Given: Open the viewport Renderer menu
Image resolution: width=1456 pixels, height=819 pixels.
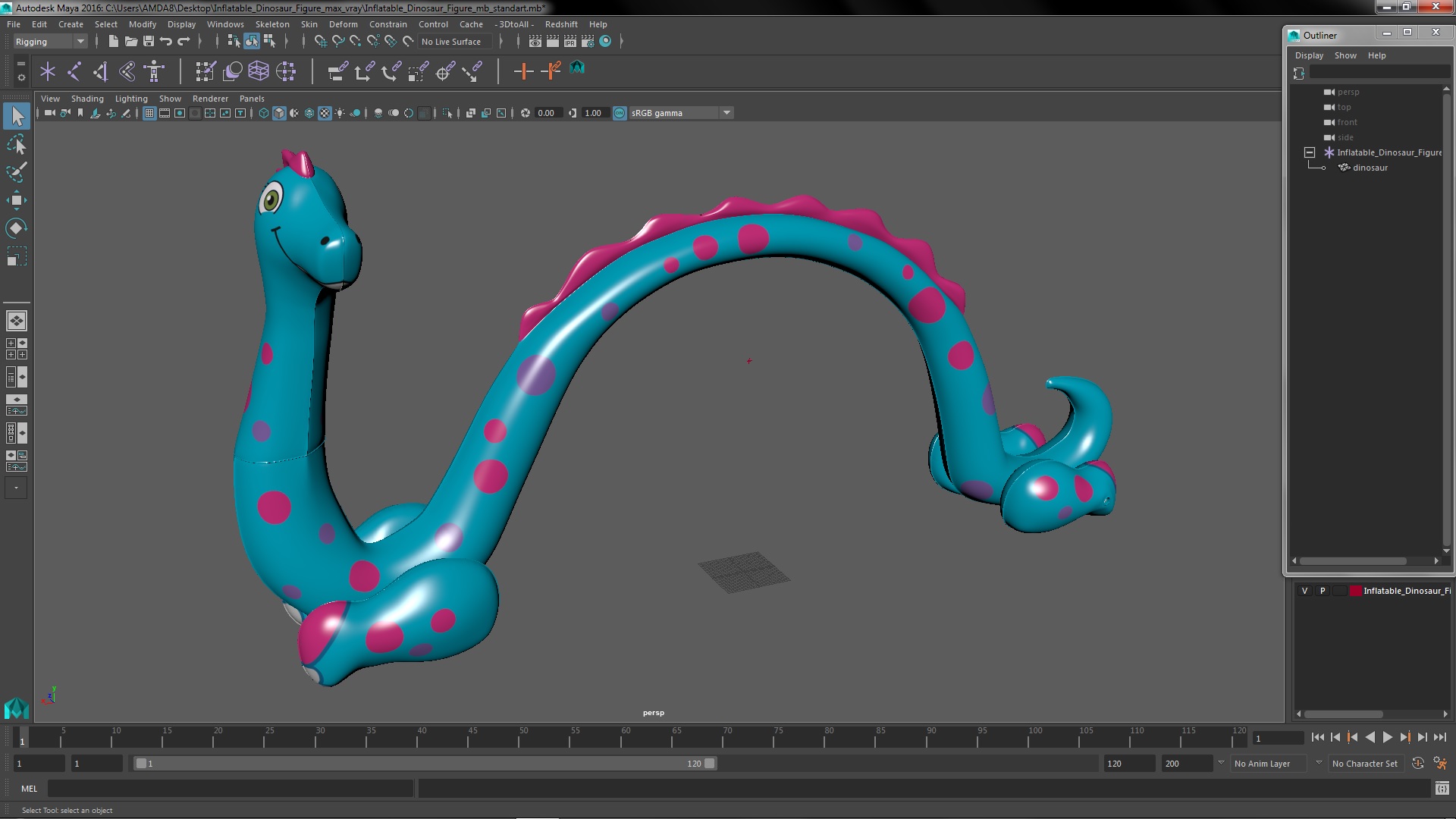Looking at the screenshot, I should [210, 99].
